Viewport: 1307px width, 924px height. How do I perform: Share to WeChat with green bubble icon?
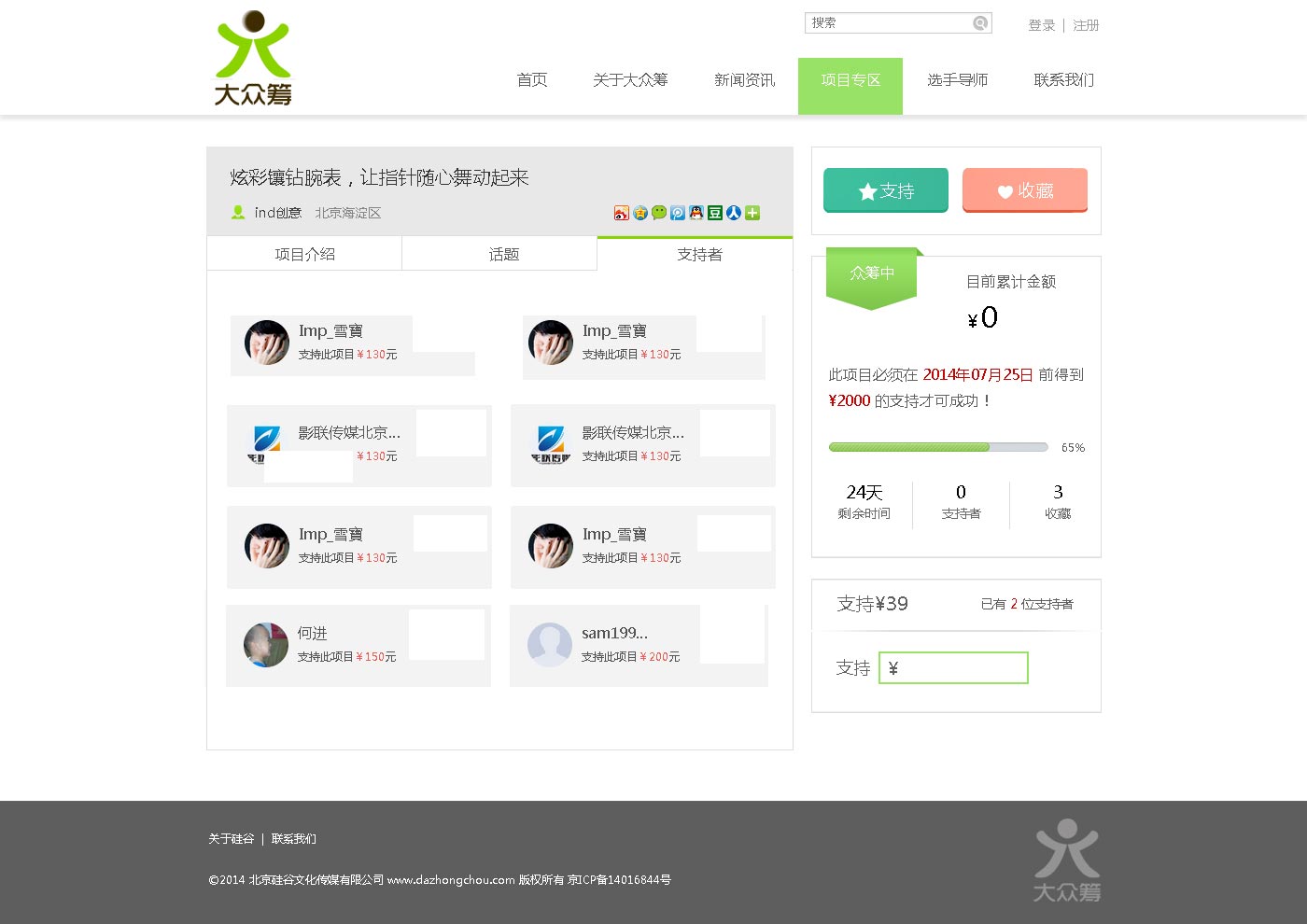point(659,213)
